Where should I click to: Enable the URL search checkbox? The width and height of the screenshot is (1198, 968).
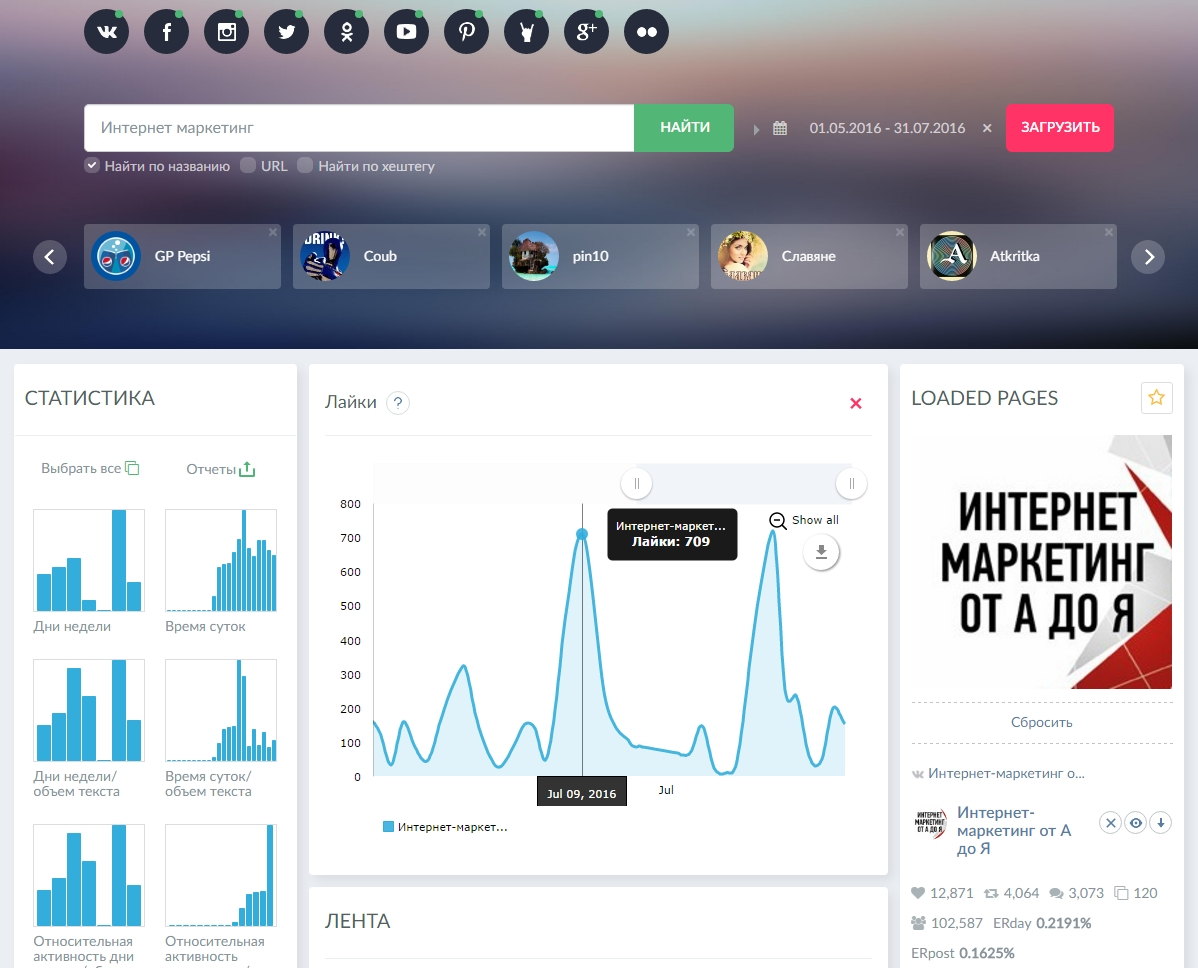coord(248,166)
